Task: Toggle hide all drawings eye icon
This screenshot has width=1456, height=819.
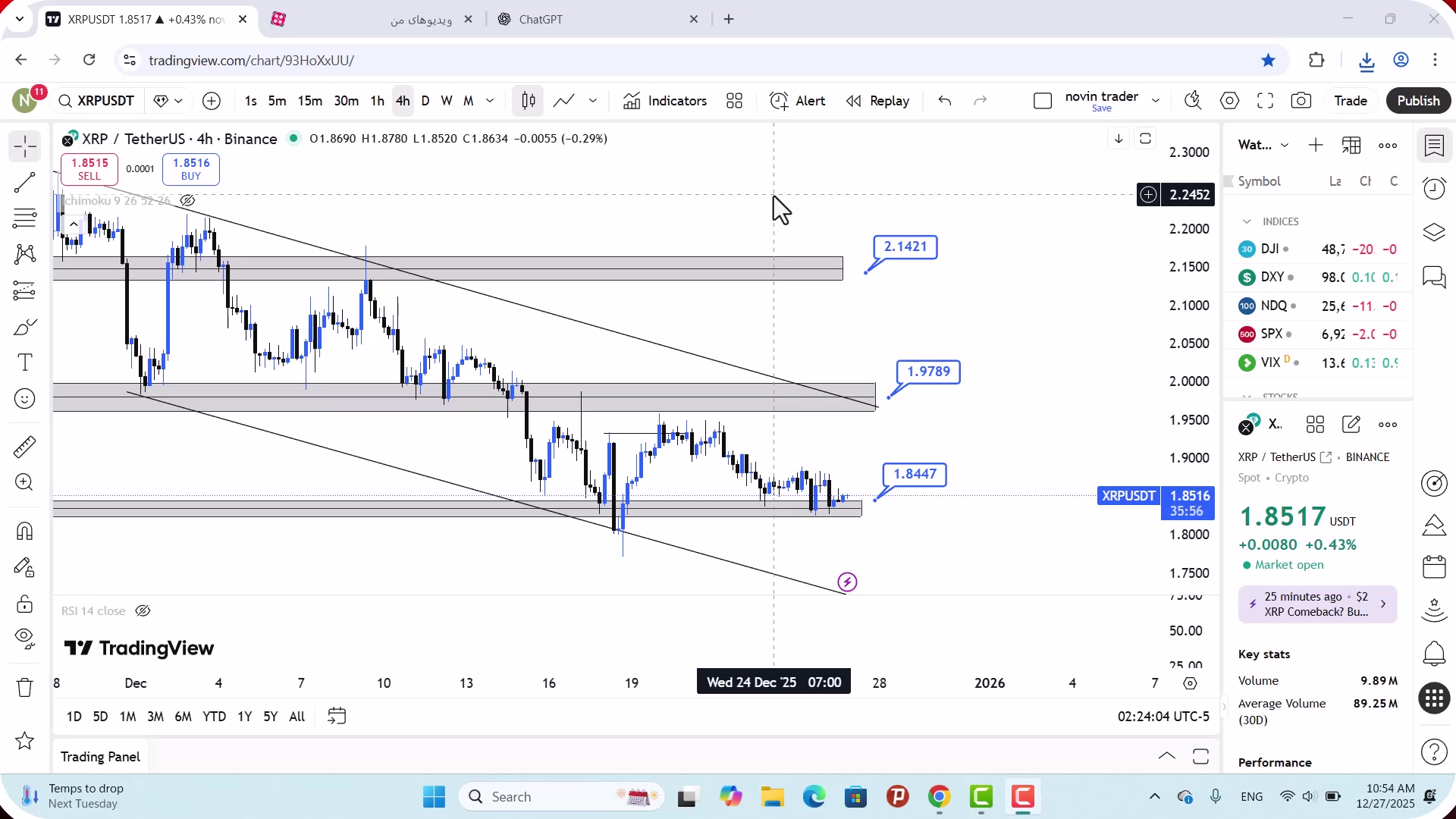Action: tap(24, 639)
